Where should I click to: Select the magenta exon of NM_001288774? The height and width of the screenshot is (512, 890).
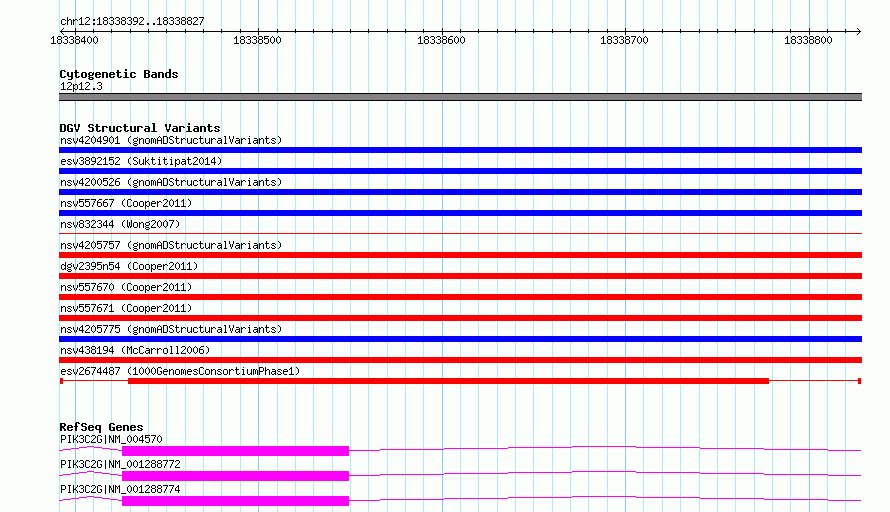tap(236, 501)
